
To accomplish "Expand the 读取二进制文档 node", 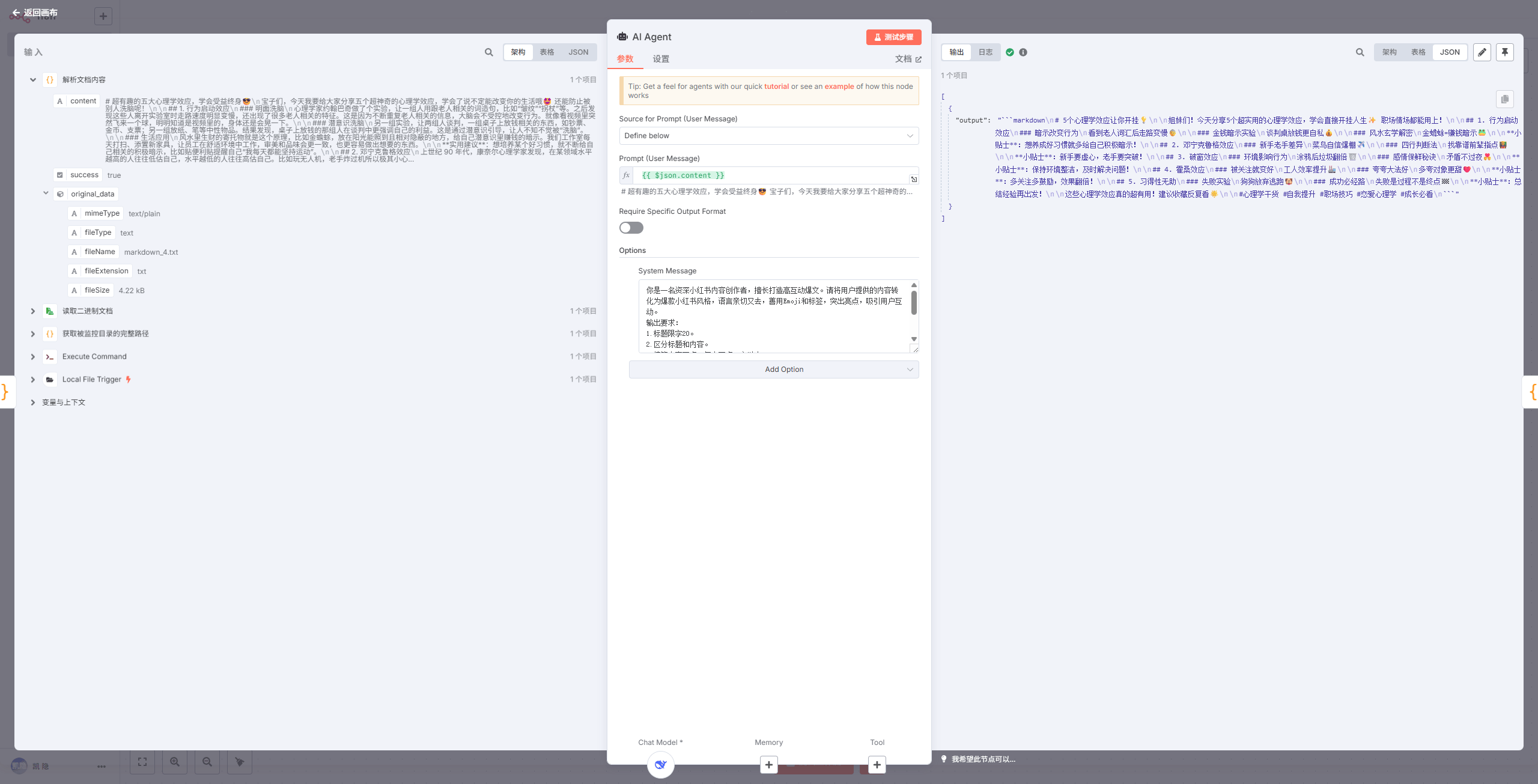I will point(33,311).
